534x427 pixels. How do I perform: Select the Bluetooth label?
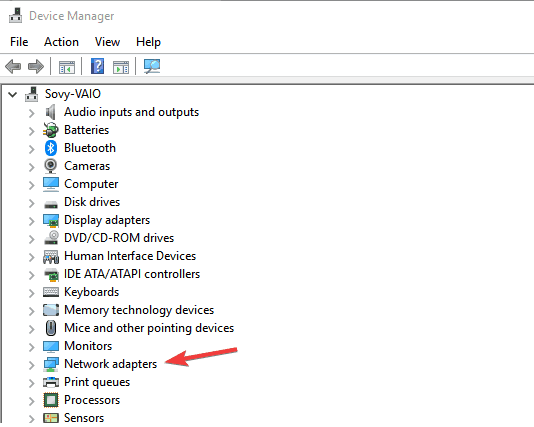[x=90, y=148]
